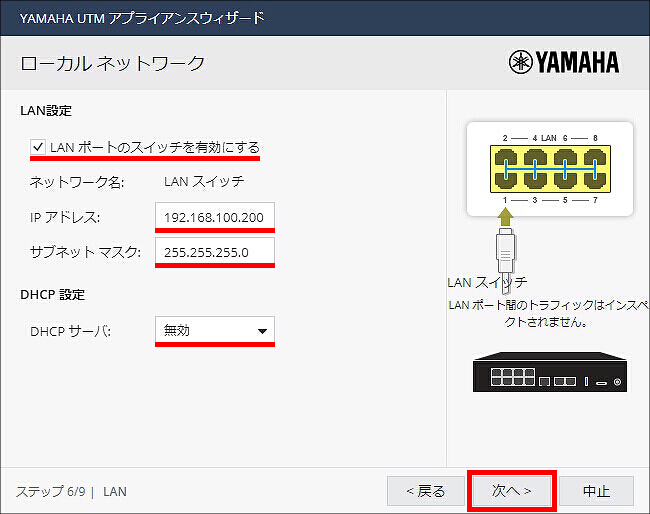Click the サブネット マスク label
Image resolution: width=650 pixels, height=514 pixels.
pos(85,252)
